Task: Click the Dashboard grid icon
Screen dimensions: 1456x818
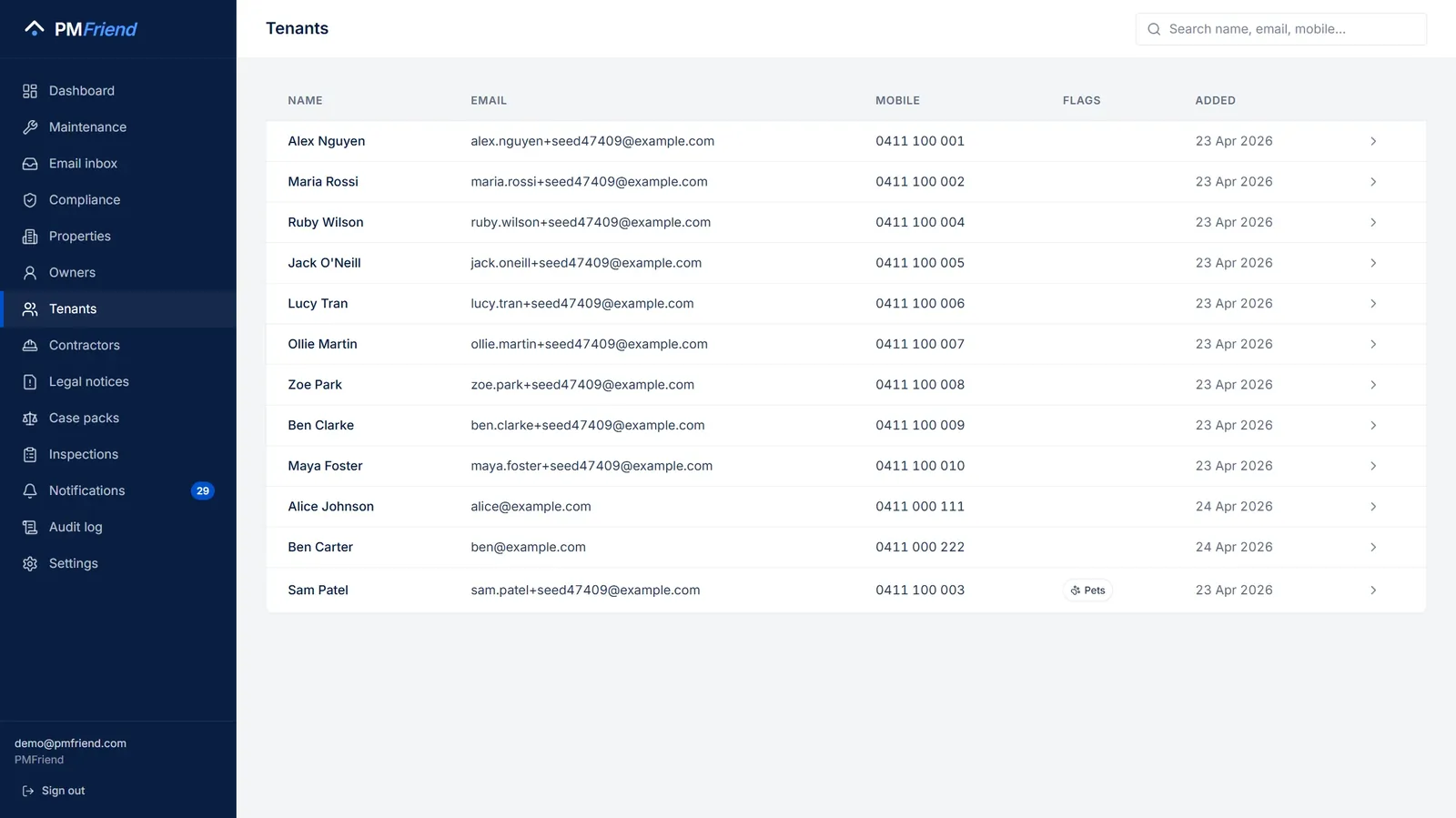Action: 30,91
